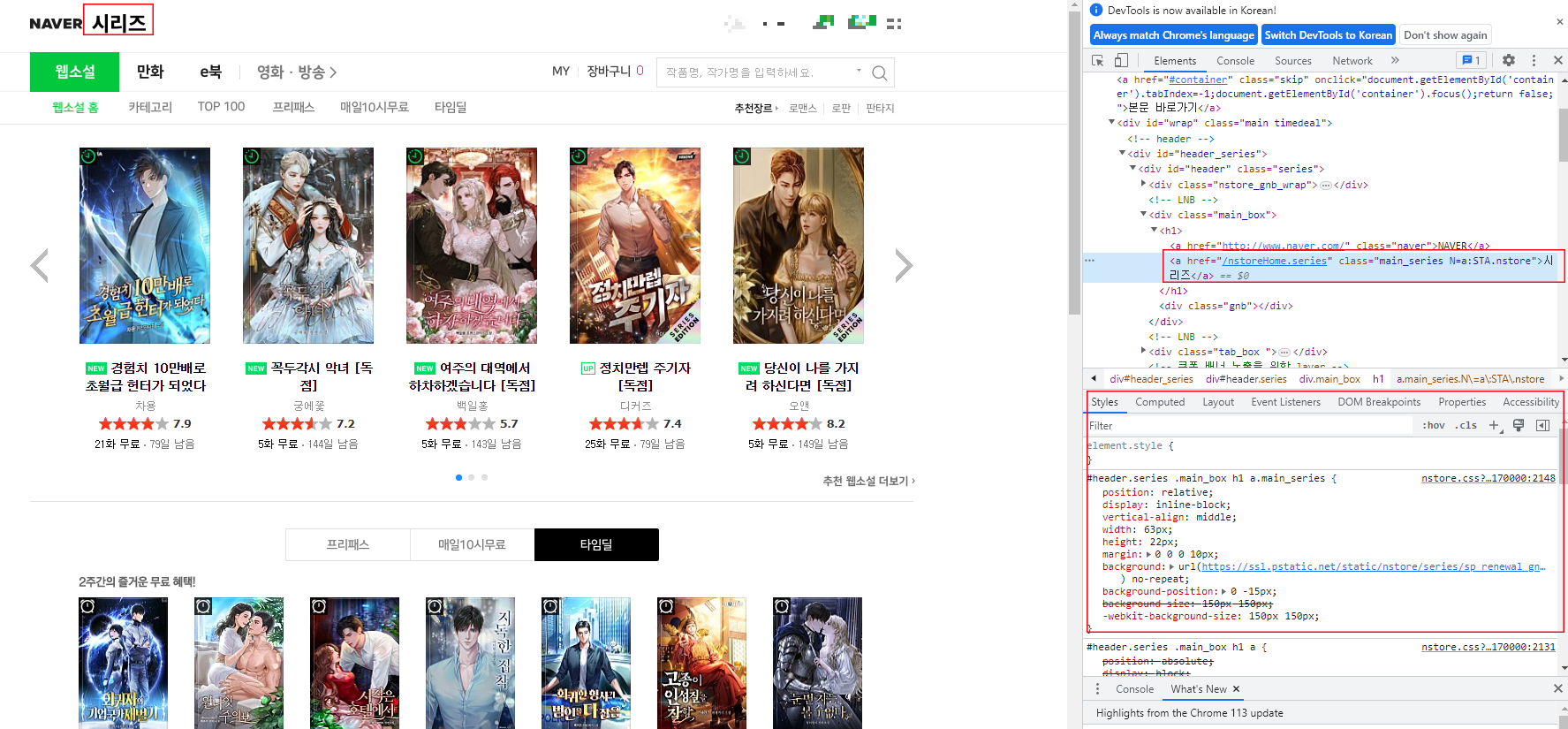The width and height of the screenshot is (1568, 729).
Task: Close the DevTools panel with the X
Action: pos(1557,60)
